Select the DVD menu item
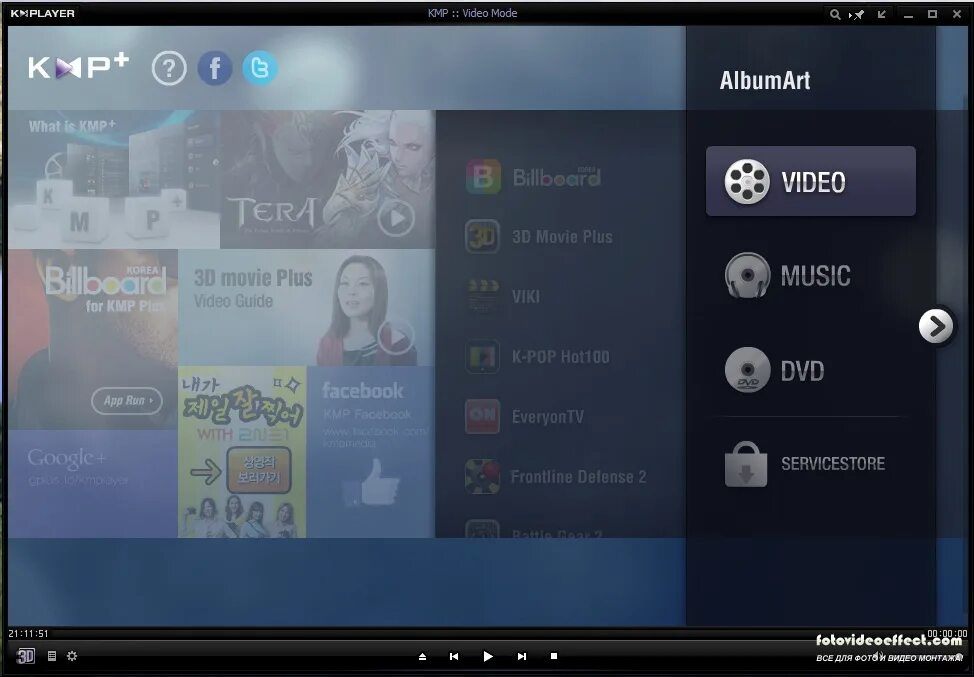Viewport: 974px width, 677px height. coord(775,371)
